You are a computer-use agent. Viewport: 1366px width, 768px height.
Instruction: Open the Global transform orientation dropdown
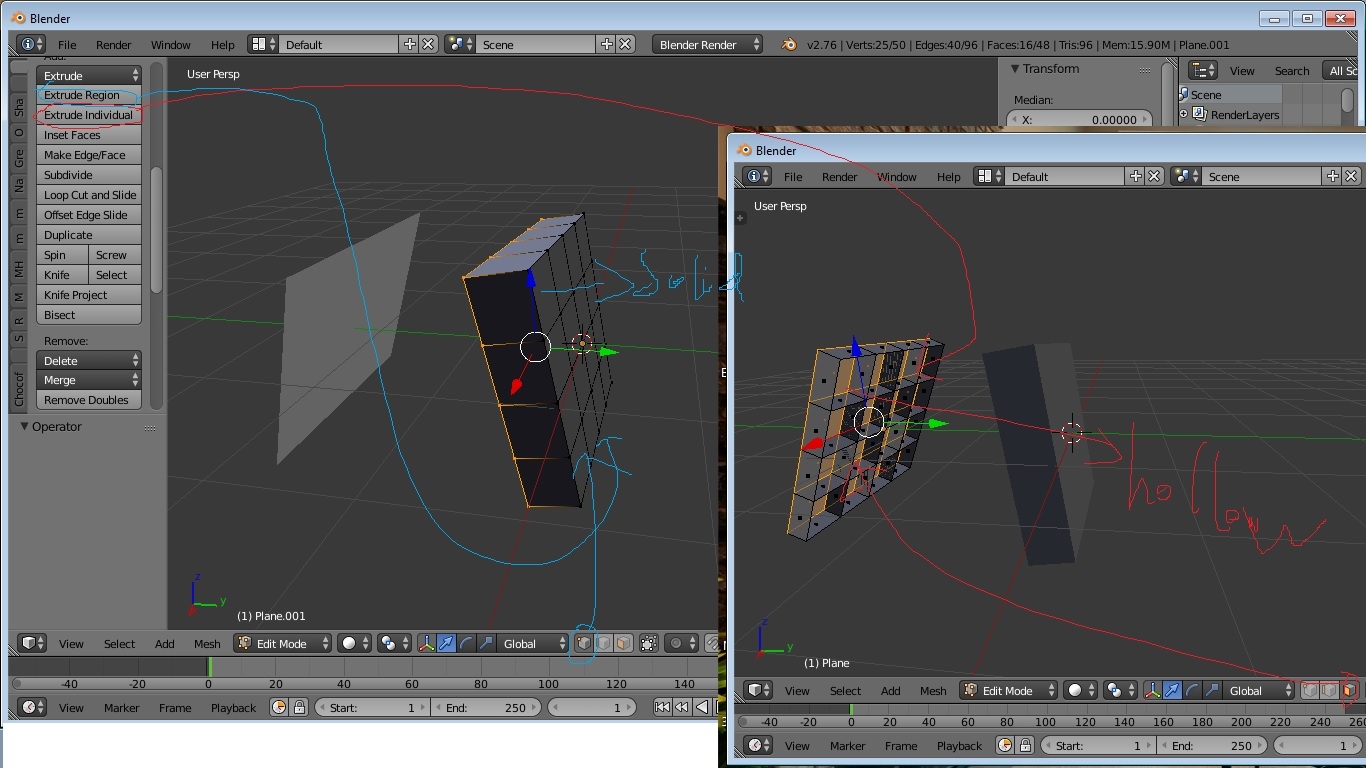[532, 643]
